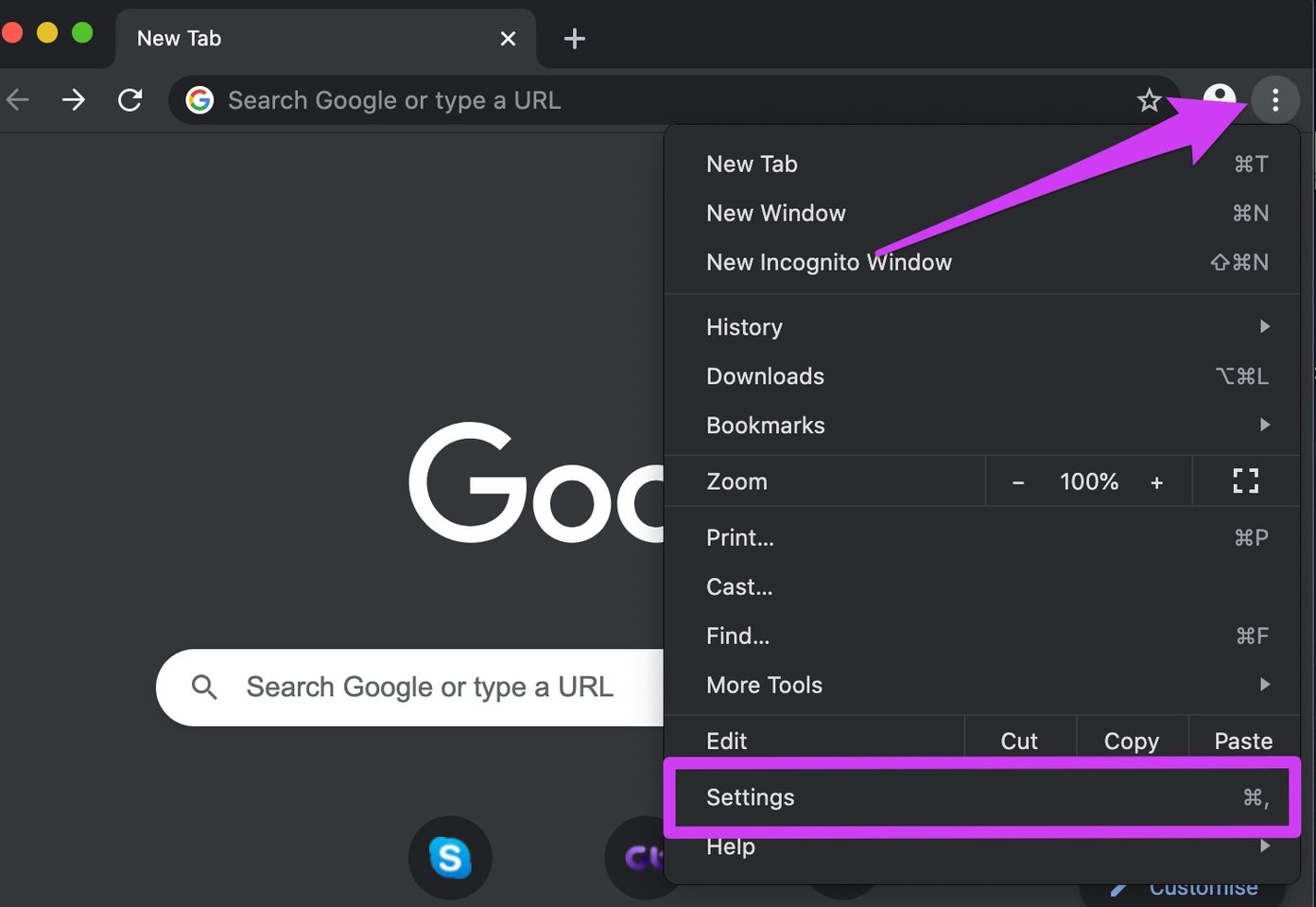The height and width of the screenshot is (907, 1316).
Task: Open More Tools menu item
Action: (982, 685)
